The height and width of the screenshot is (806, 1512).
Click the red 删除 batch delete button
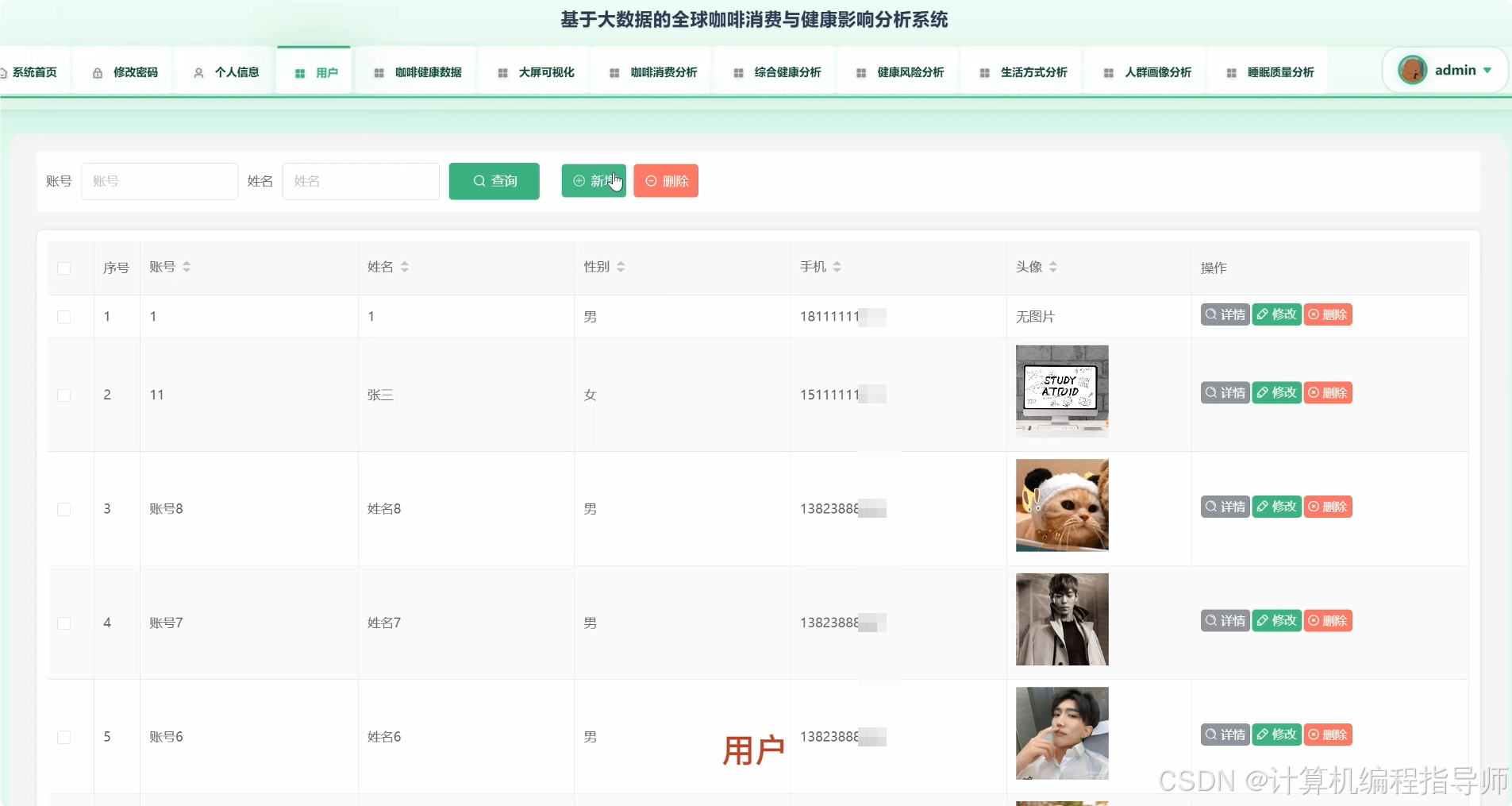point(666,181)
